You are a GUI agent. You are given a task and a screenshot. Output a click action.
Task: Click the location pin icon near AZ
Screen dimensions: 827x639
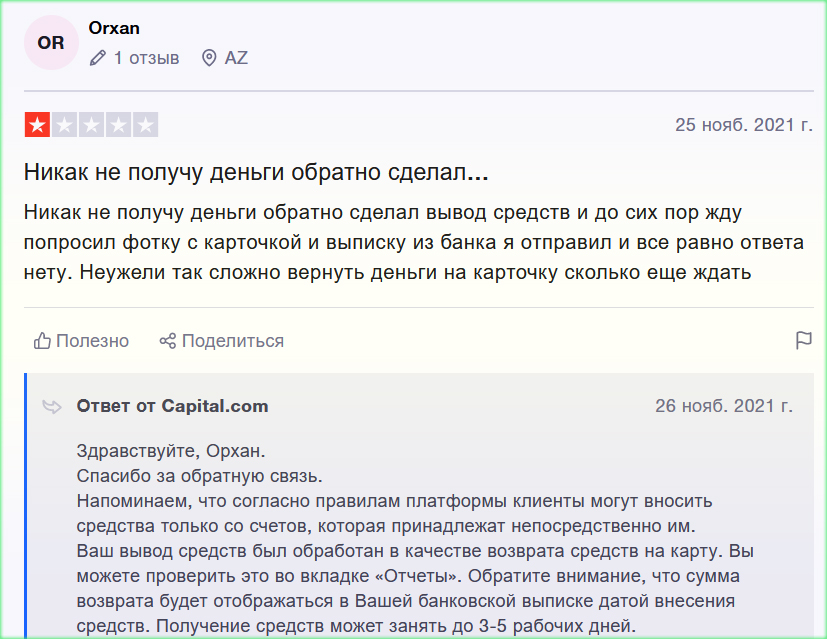click(209, 58)
